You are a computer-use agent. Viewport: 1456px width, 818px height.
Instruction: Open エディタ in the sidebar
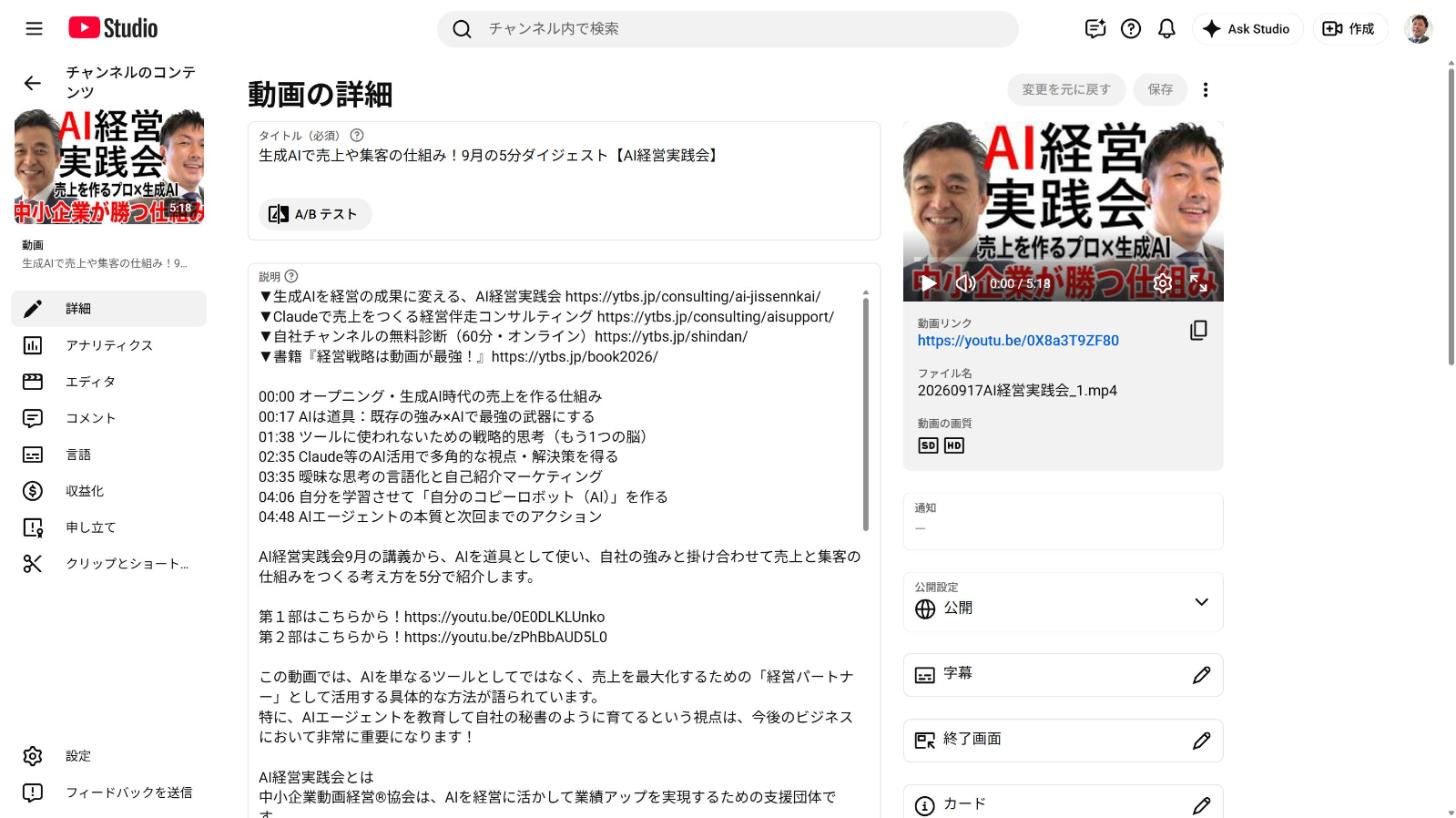[x=109, y=381]
